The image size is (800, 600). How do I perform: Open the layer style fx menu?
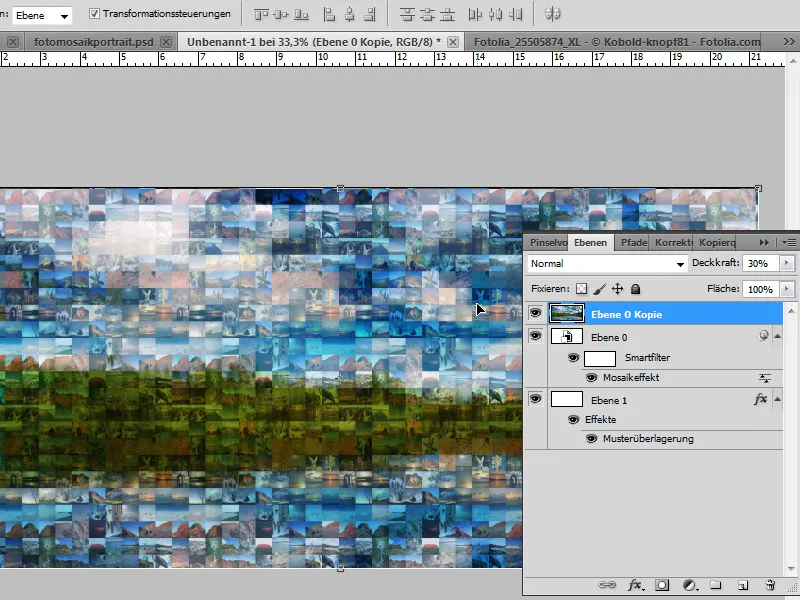(635, 585)
